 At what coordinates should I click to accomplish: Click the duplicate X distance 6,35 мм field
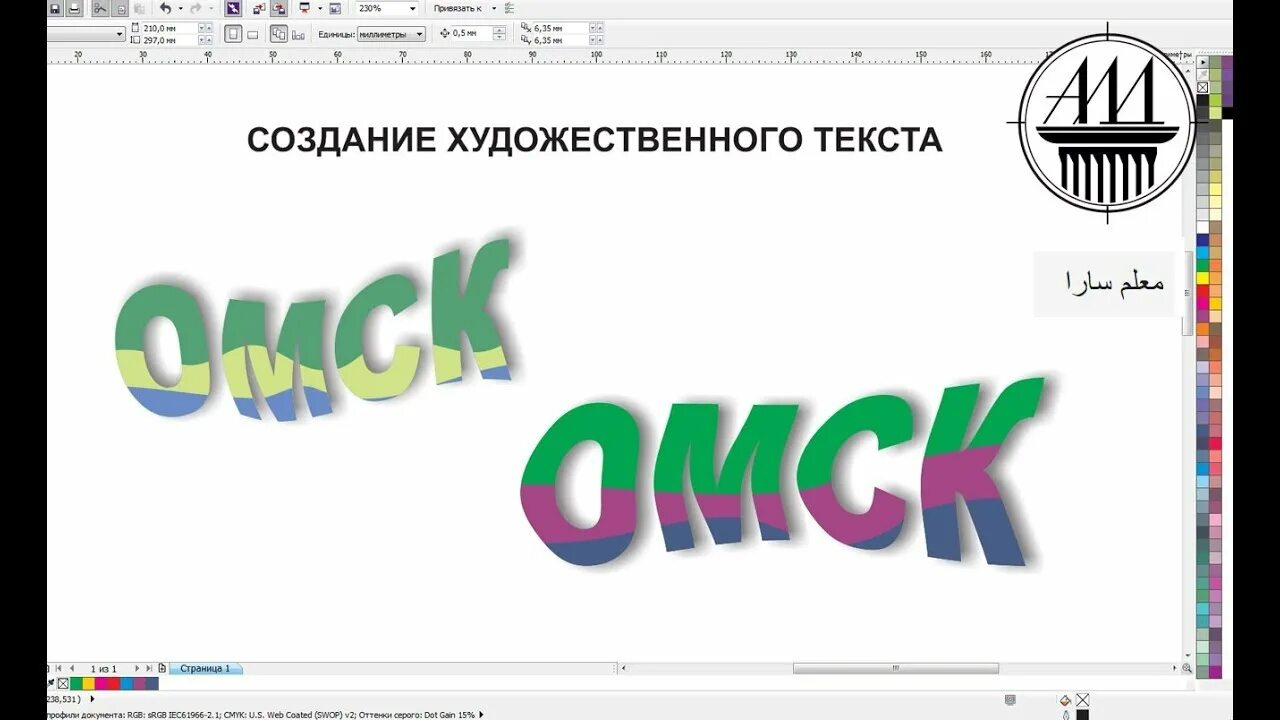(560, 28)
